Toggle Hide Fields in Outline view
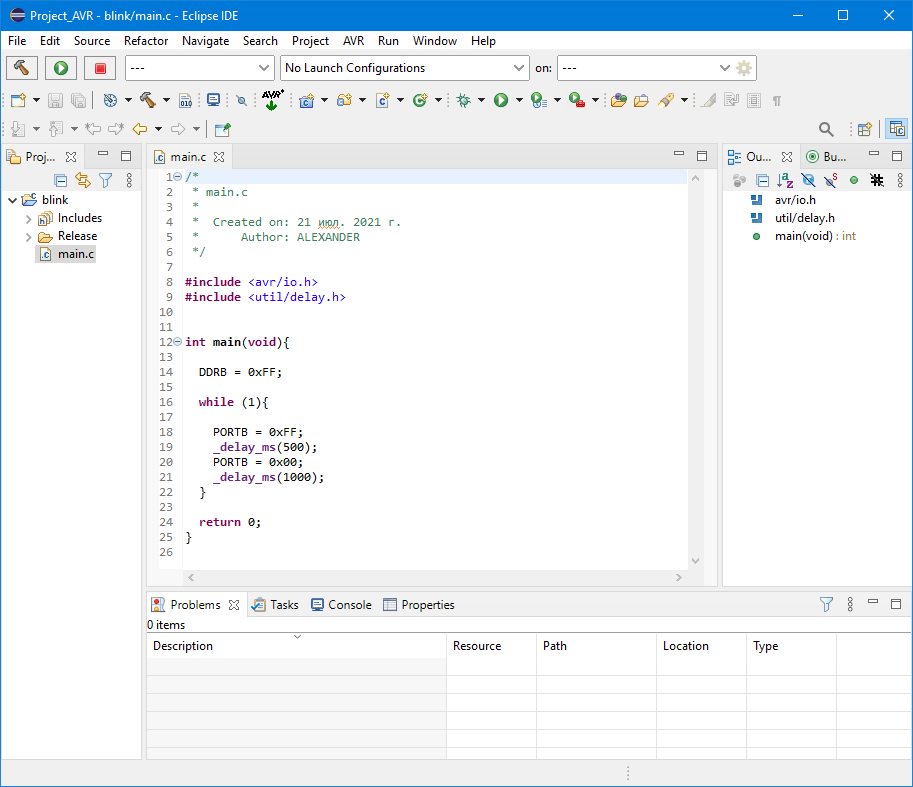This screenshot has height=787, width=913. (808, 180)
